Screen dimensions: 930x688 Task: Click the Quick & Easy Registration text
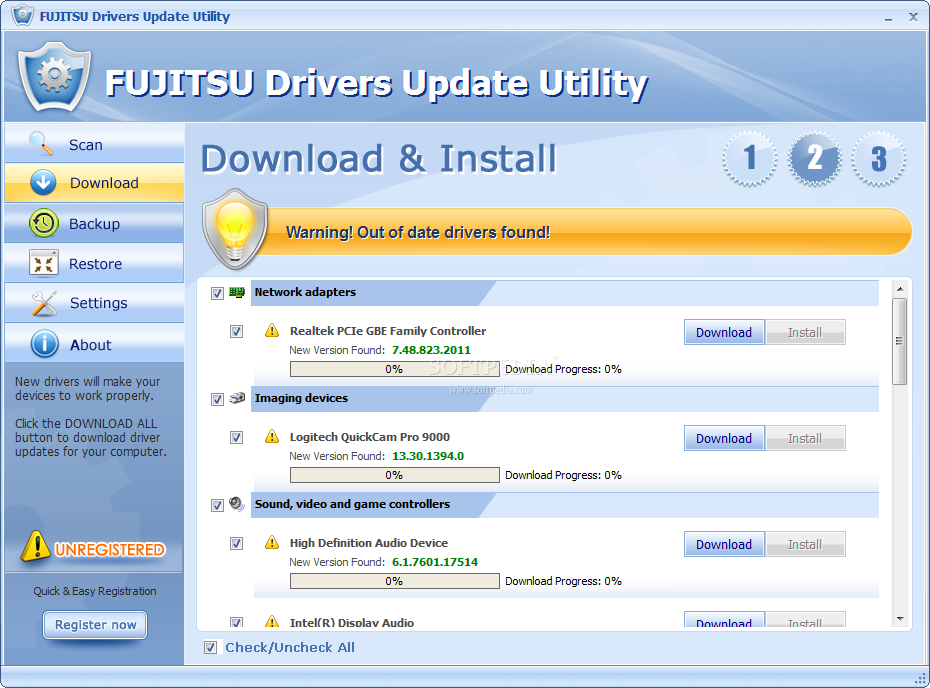coord(95,591)
